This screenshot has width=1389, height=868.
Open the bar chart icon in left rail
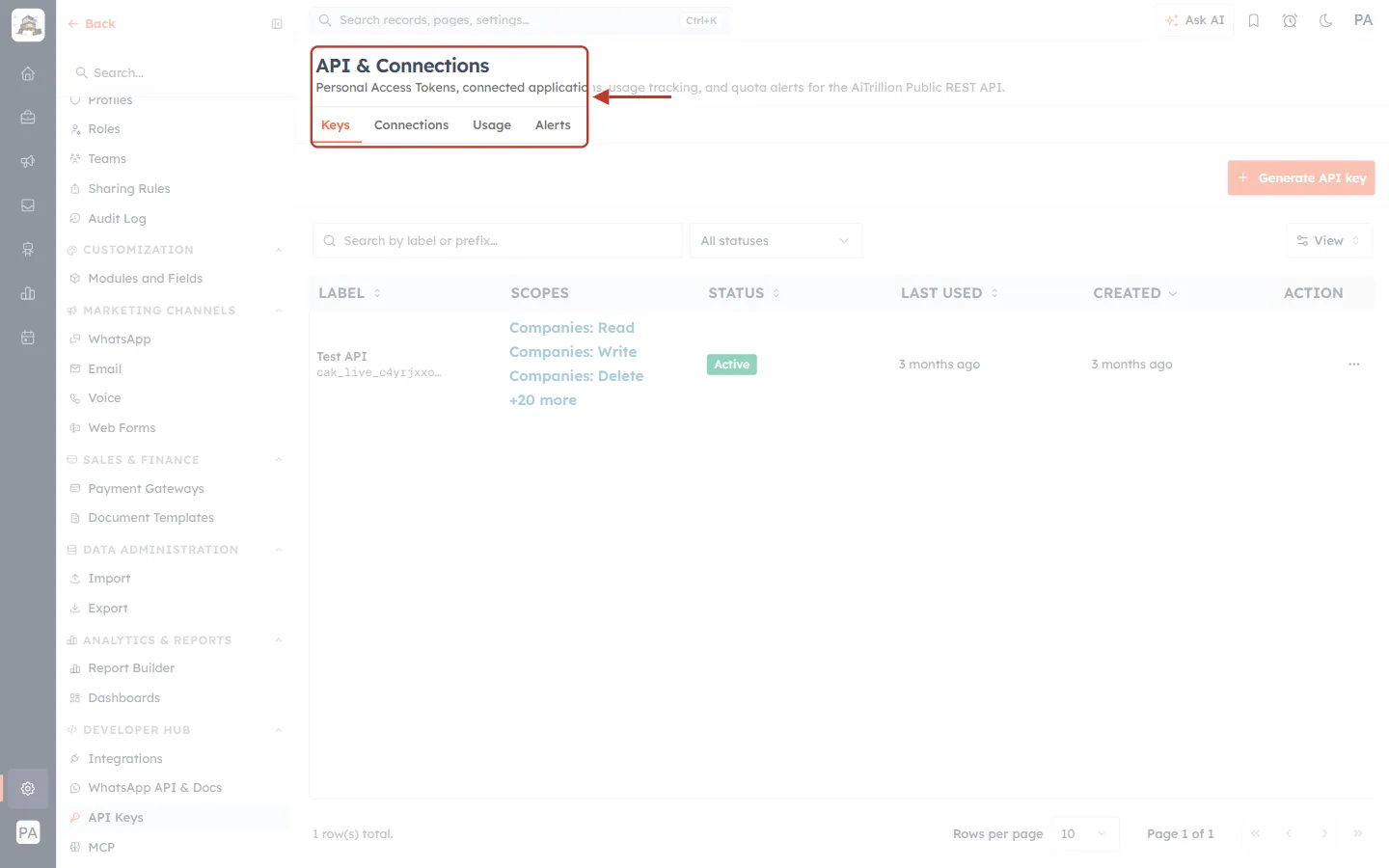(28, 293)
